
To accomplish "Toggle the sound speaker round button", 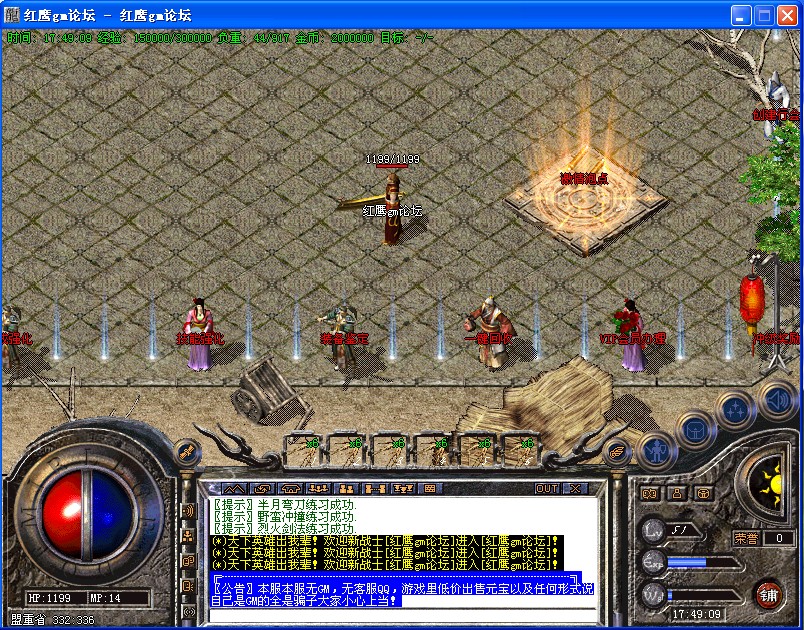I will pos(776,400).
